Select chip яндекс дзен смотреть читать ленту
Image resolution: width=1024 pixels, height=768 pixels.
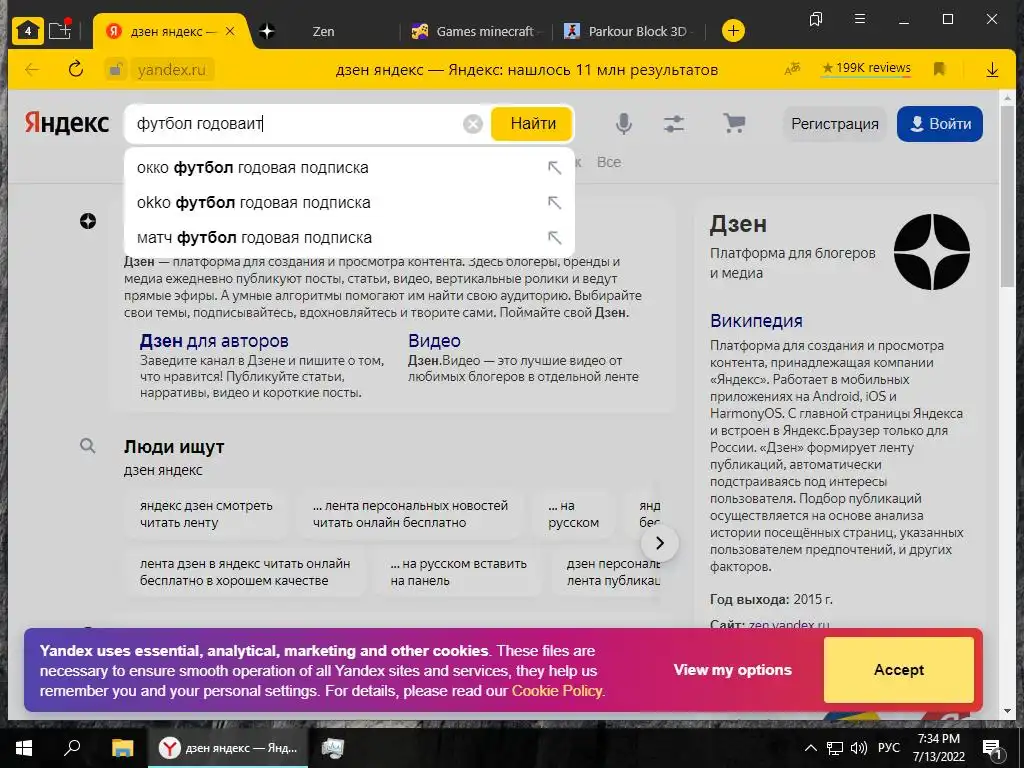206,514
